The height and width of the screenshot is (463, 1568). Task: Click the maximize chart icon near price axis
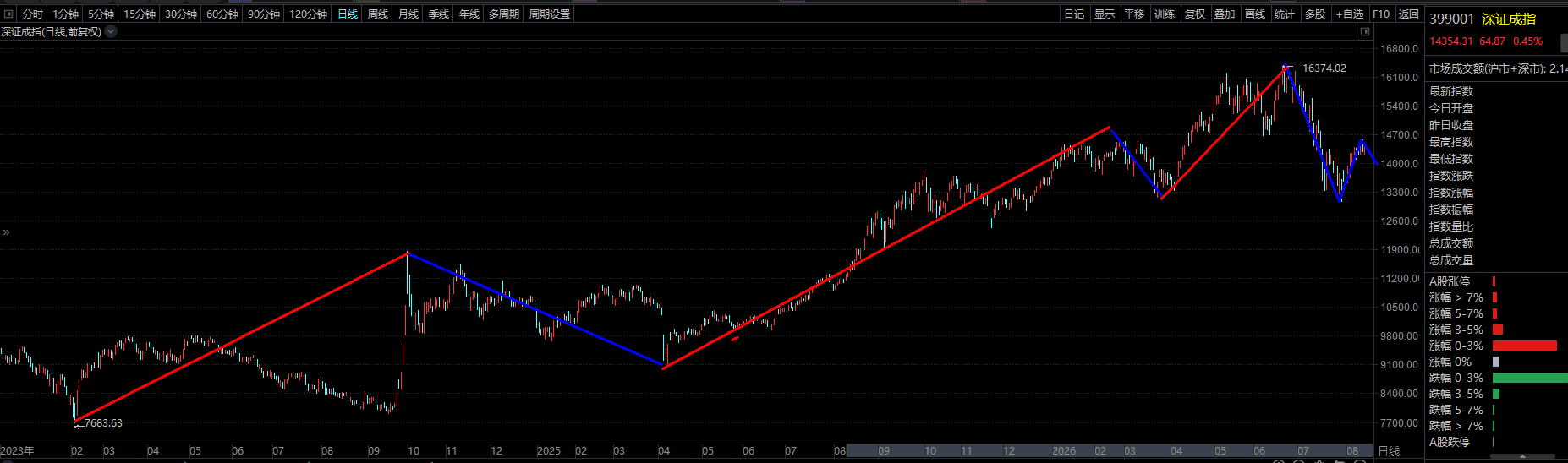tap(1364, 32)
